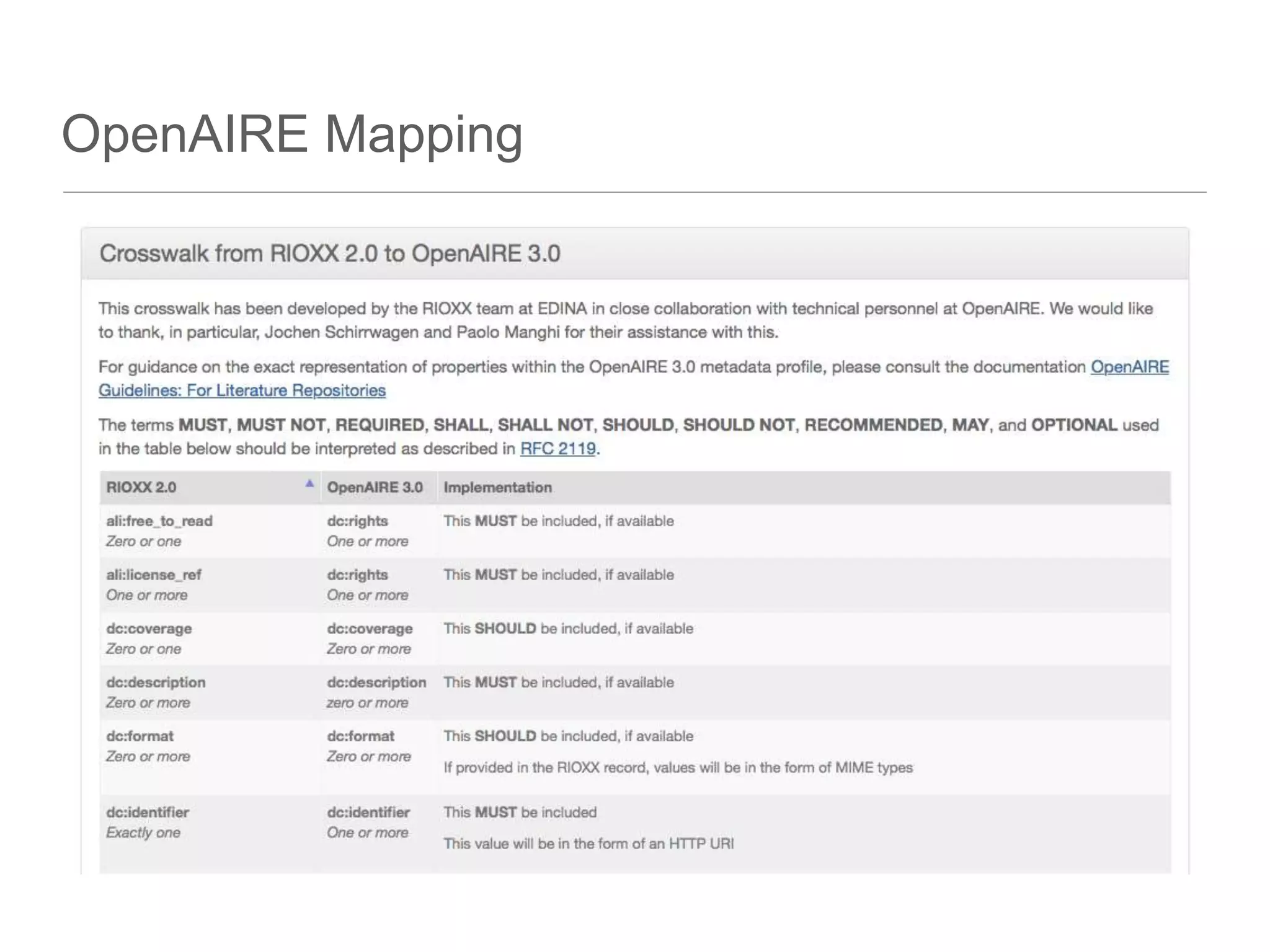Screen dimensions: 1270x952
Task: Click the RIOXX 2.0 column header
Action: (x=210, y=487)
